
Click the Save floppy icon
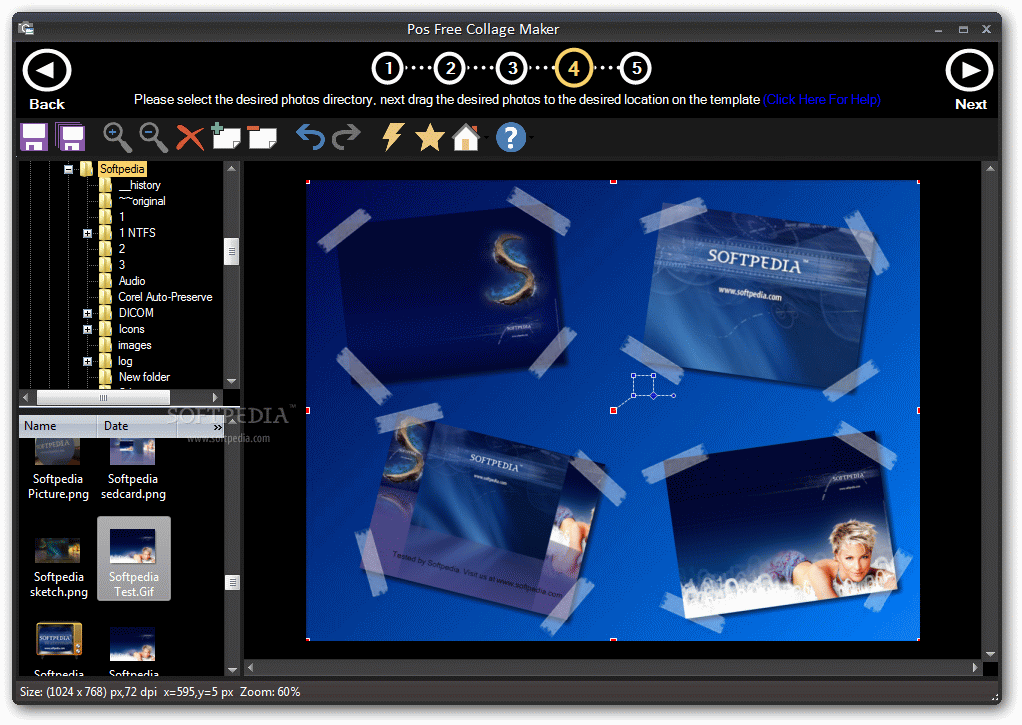pos(34,137)
